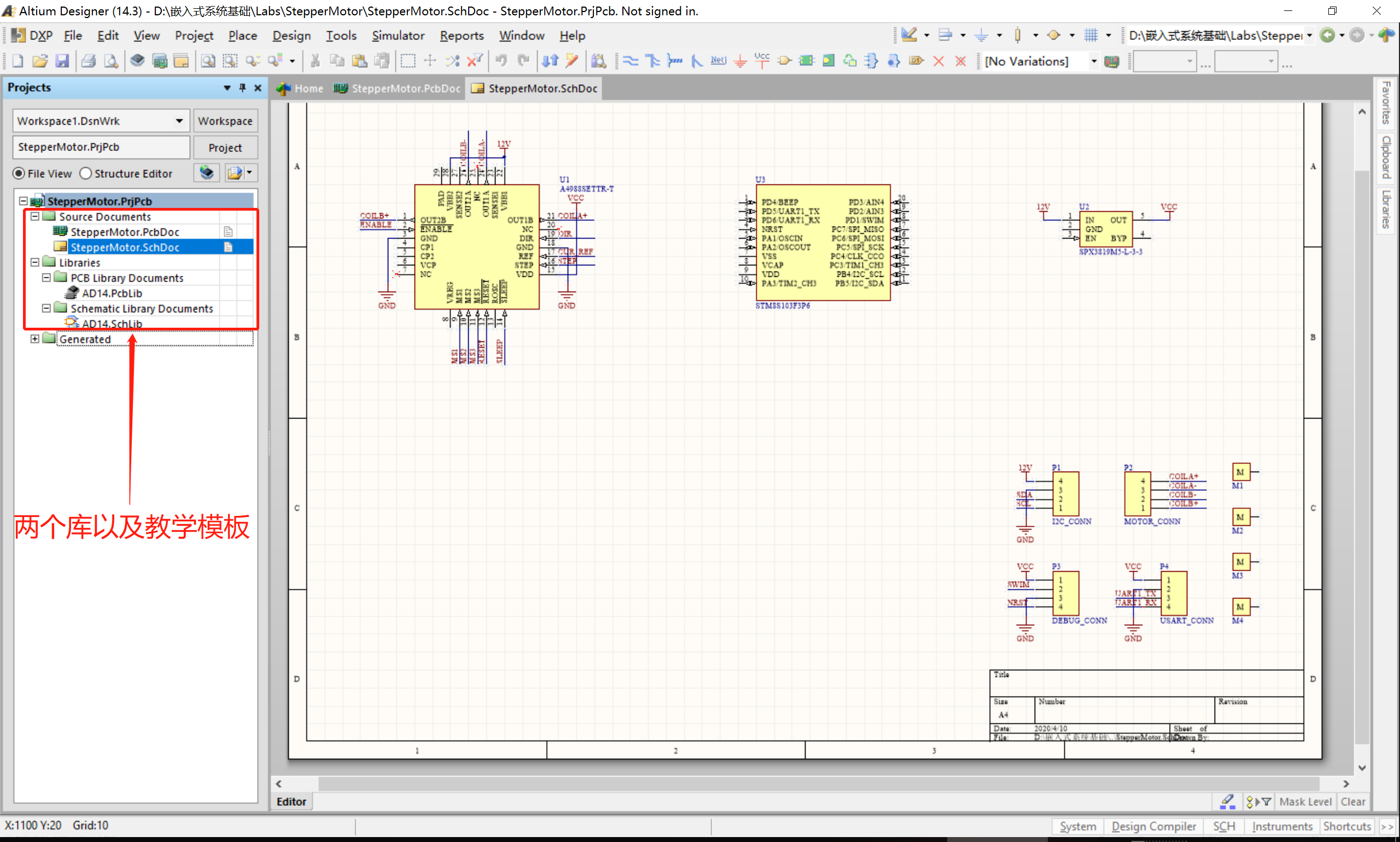Image resolution: width=1400 pixels, height=842 pixels.
Task: Click the Print toolbar icon
Action: 89,61
